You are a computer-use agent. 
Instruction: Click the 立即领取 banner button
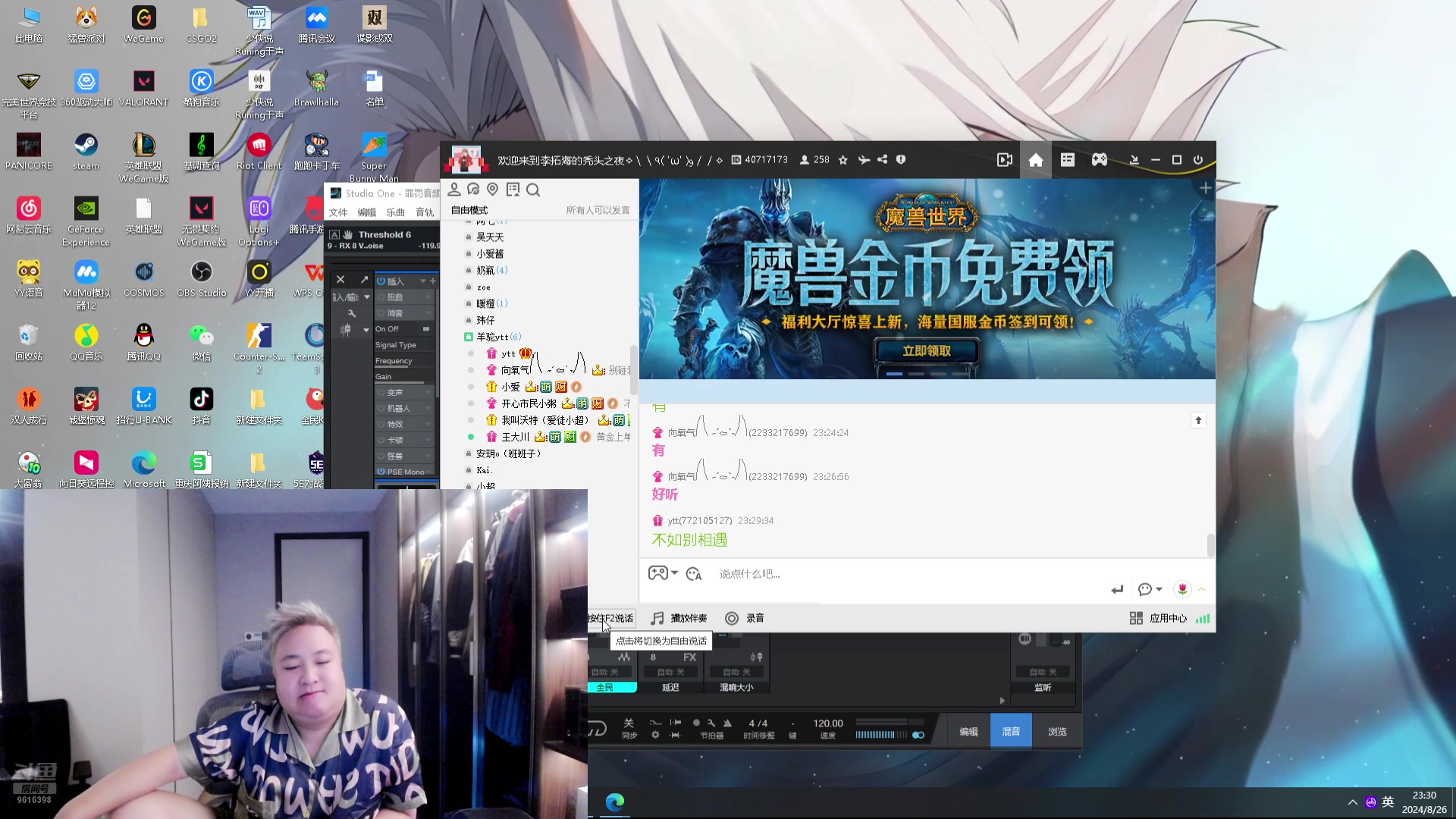click(926, 351)
